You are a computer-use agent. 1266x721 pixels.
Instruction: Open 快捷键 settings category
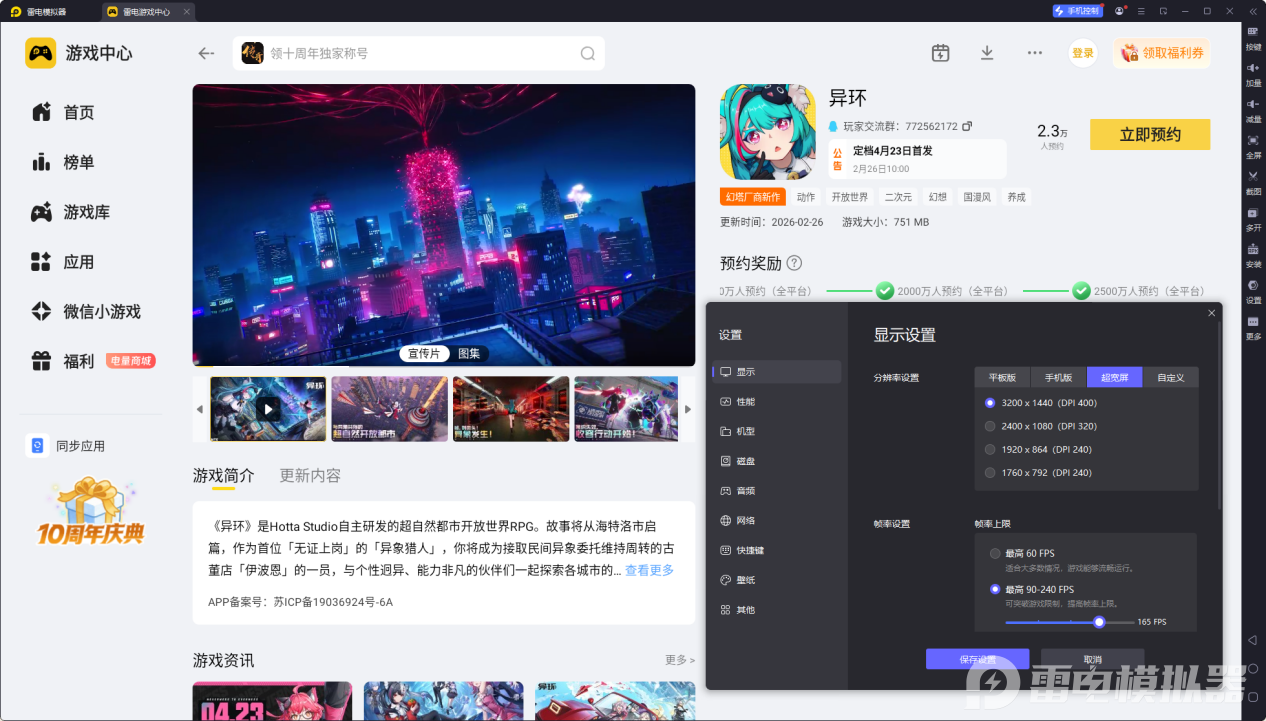pos(777,550)
